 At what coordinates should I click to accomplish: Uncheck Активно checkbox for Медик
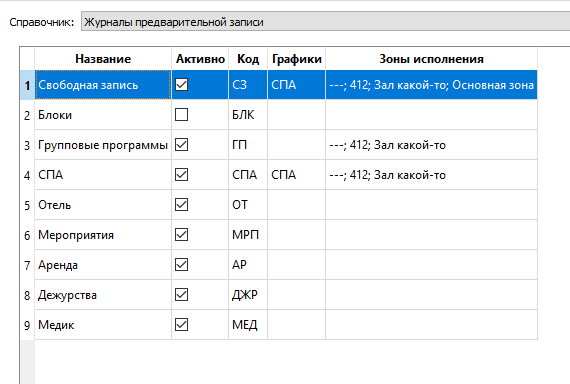[x=181, y=325]
